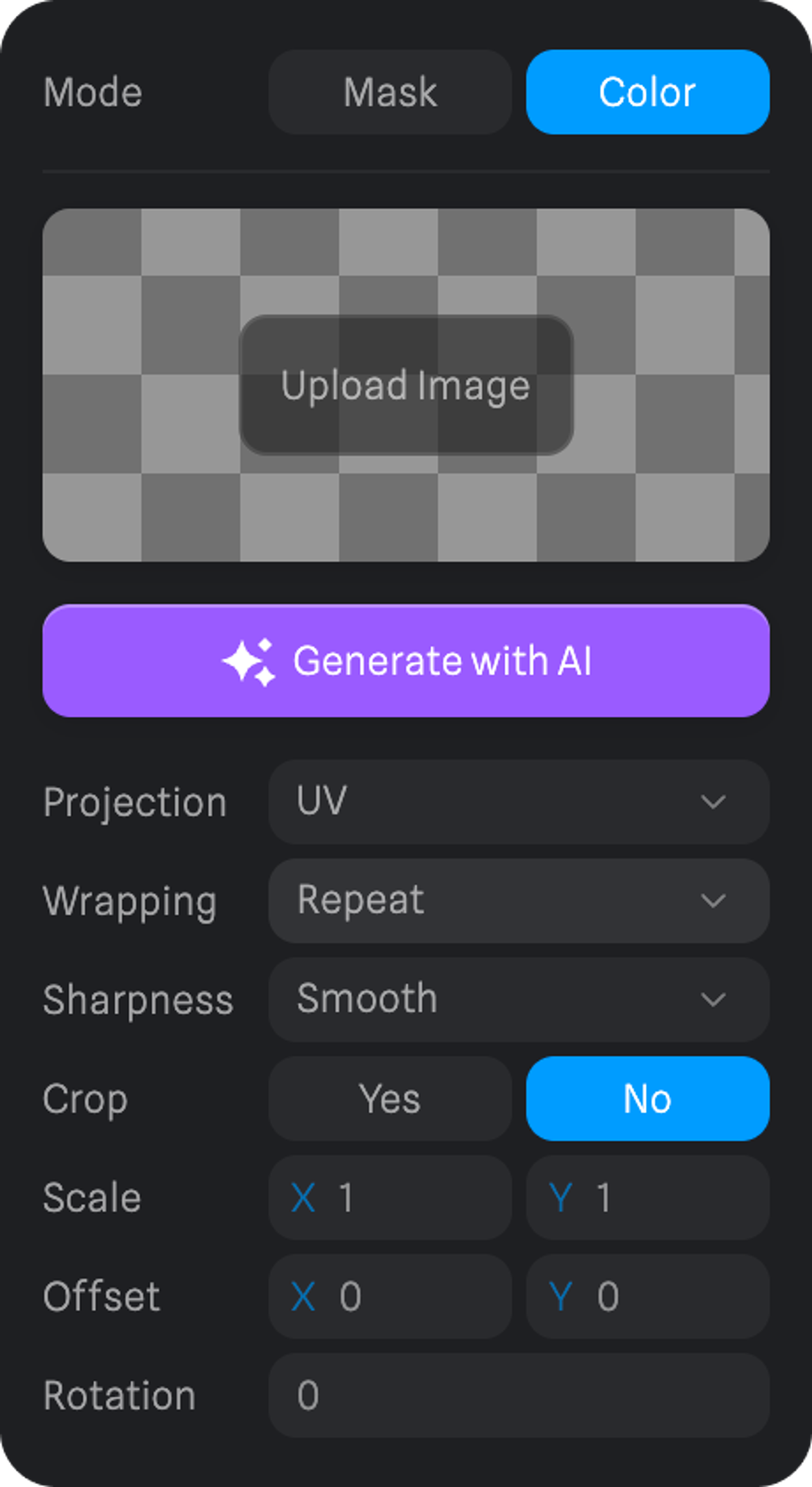Open the Sharpness dropdown set to Smooth

(x=518, y=999)
